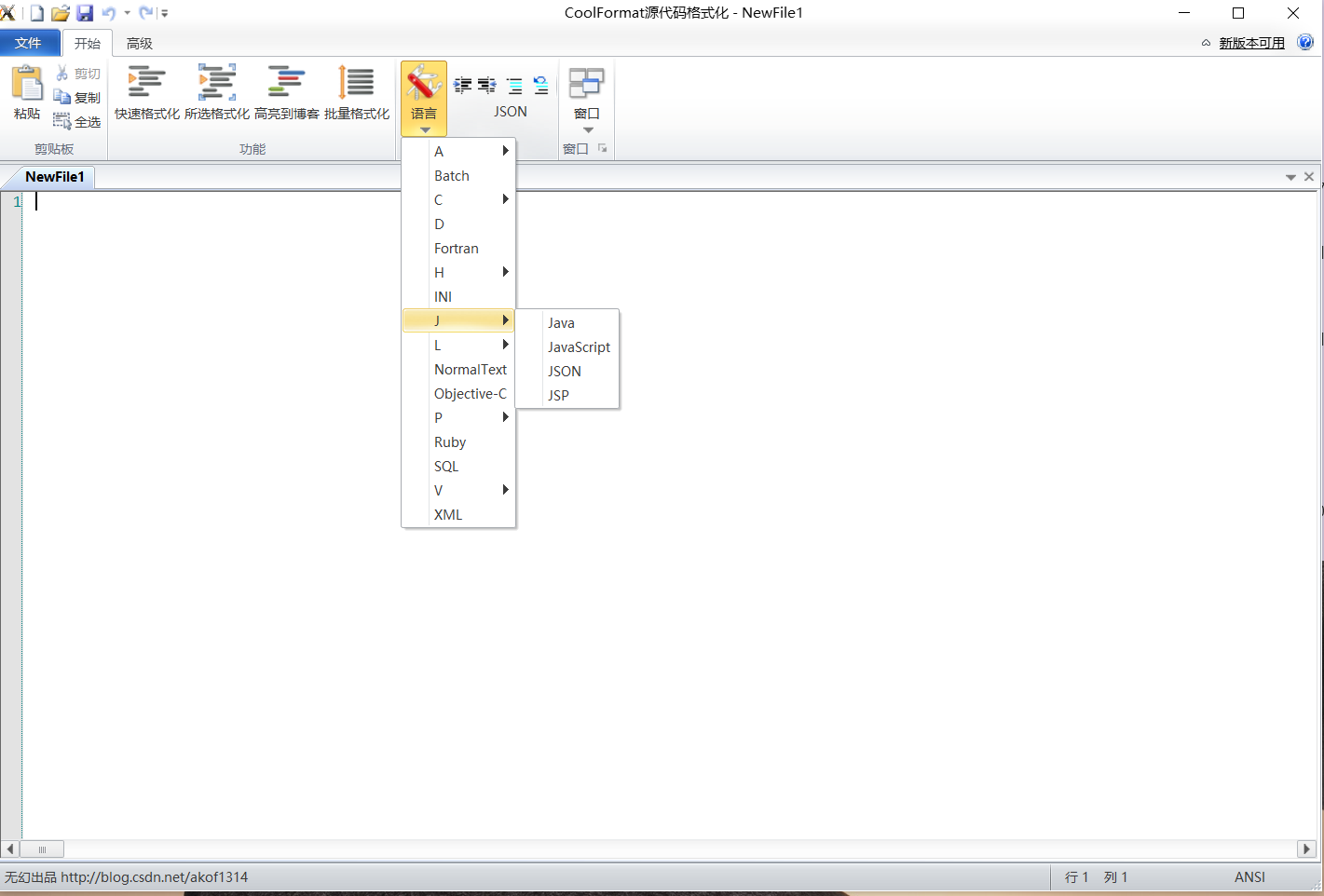Copy the selection (复制)
1324x896 pixels.
[x=77, y=98]
